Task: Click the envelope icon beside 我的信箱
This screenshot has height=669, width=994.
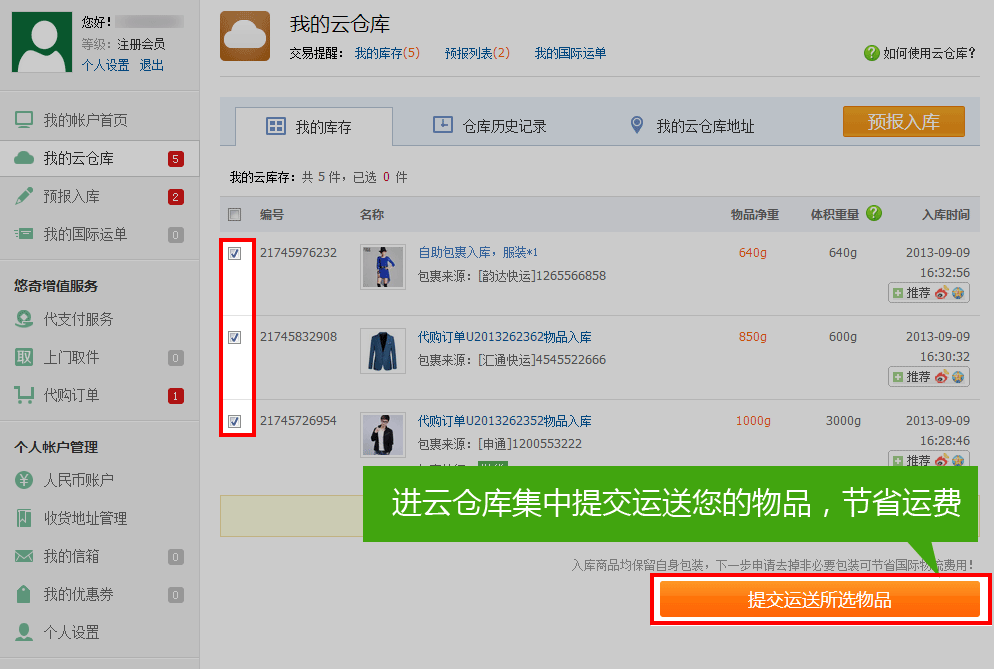Action: click(x=24, y=557)
